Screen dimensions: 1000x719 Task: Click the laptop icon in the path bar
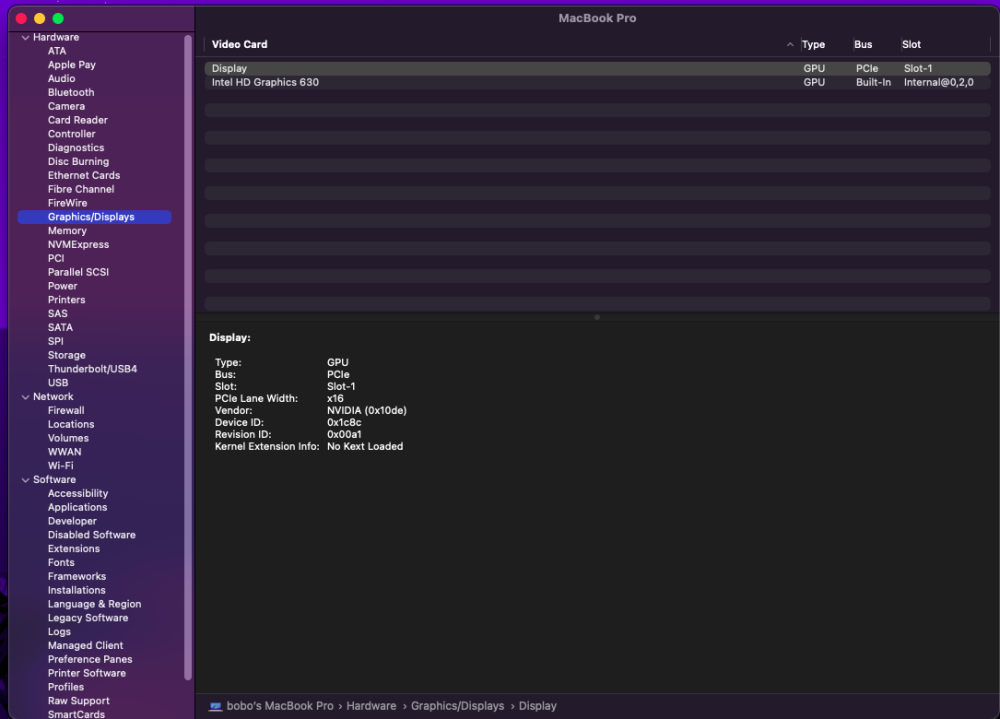(216, 706)
